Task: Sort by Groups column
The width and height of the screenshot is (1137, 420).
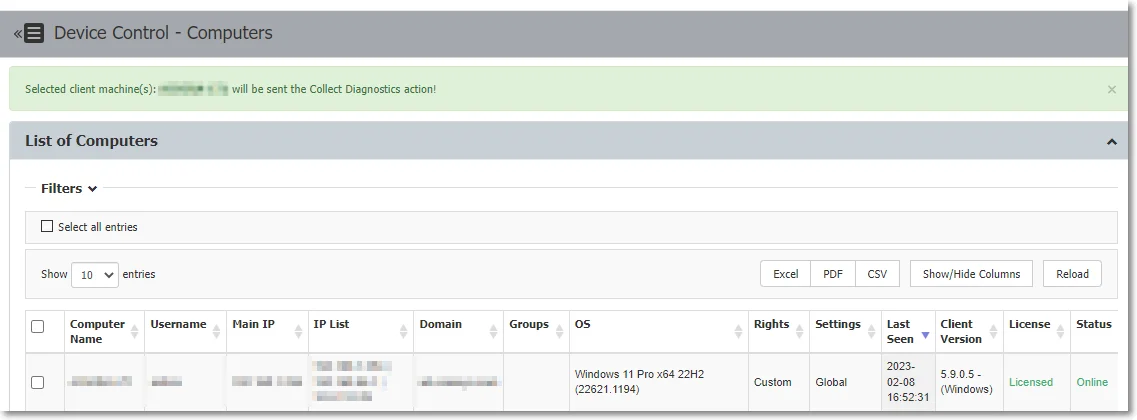Action: (x=536, y=332)
